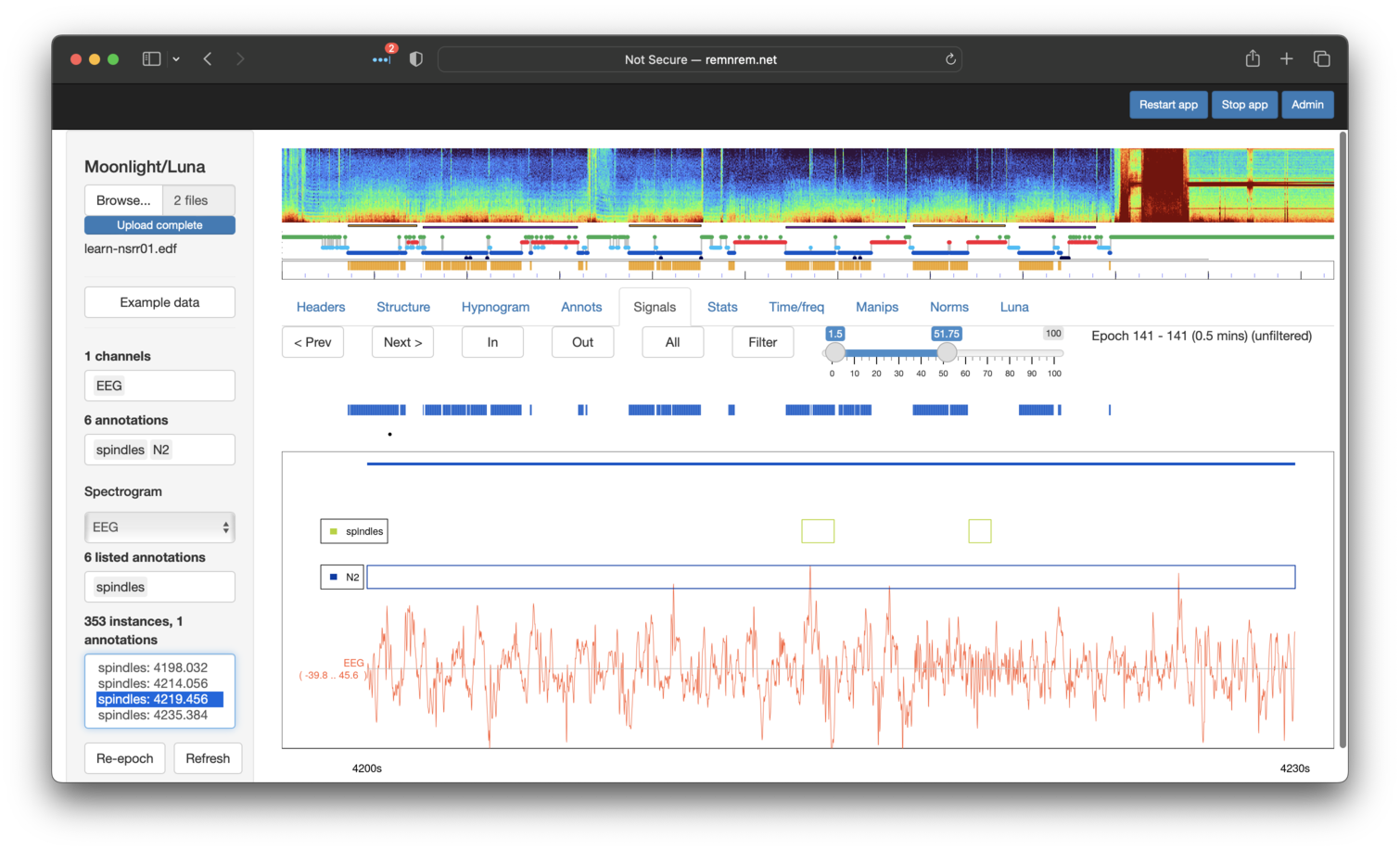Open the Share icon in Safari toolbar
This screenshot has height=851, width=1400.
[x=1253, y=59]
